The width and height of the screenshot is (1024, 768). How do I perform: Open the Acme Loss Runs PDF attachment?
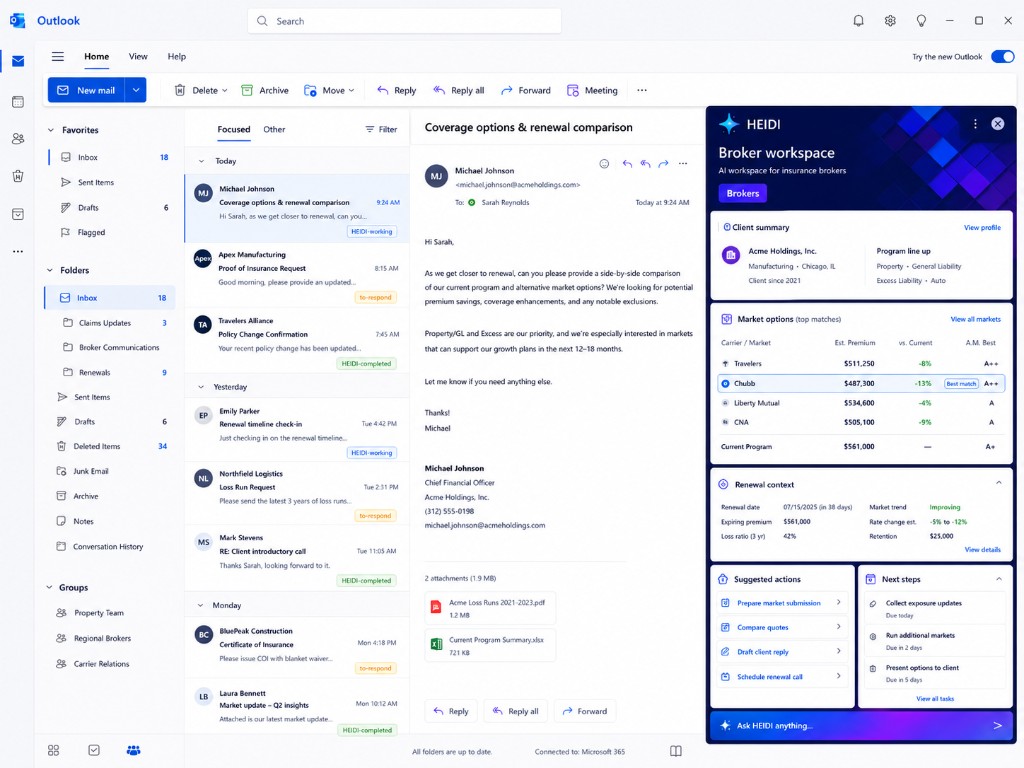coord(490,608)
